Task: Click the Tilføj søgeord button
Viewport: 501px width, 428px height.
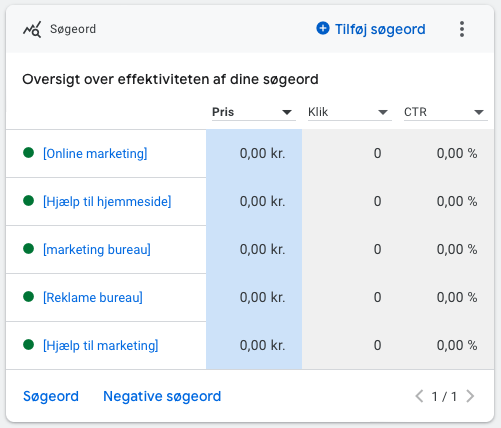Action: 371,29
